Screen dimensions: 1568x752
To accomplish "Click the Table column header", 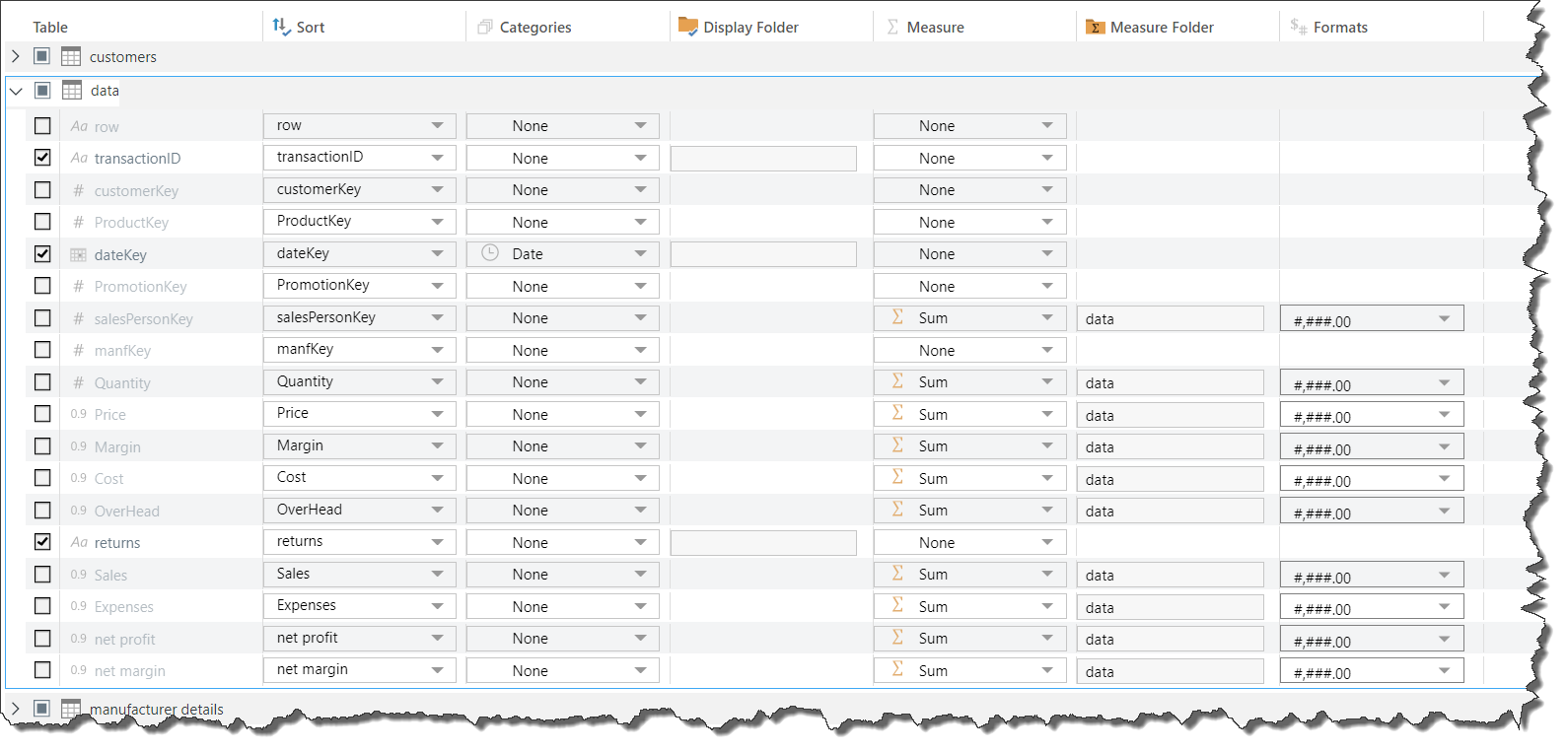I will (50, 28).
